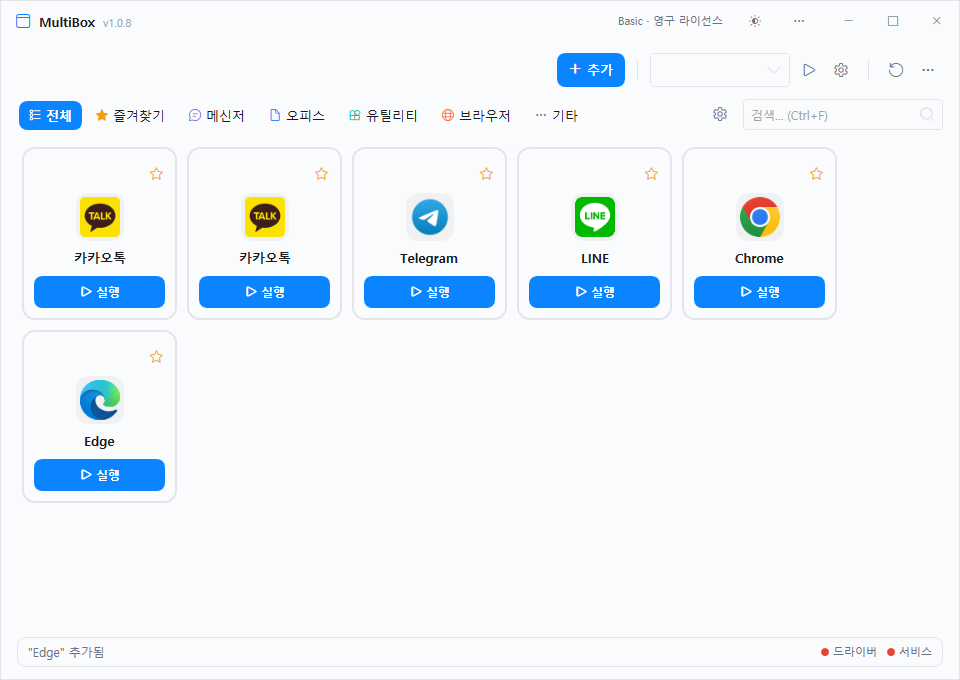Open settings gear next to toolbar play icon
The height and width of the screenshot is (680, 960).
point(841,70)
